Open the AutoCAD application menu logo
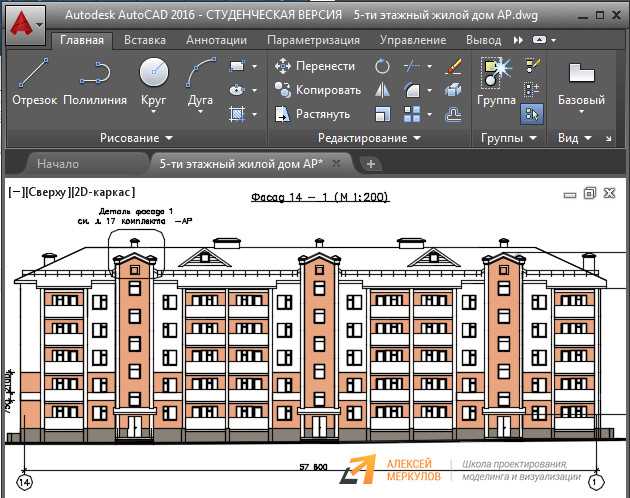This screenshot has width=630, height=498. point(25,25)
